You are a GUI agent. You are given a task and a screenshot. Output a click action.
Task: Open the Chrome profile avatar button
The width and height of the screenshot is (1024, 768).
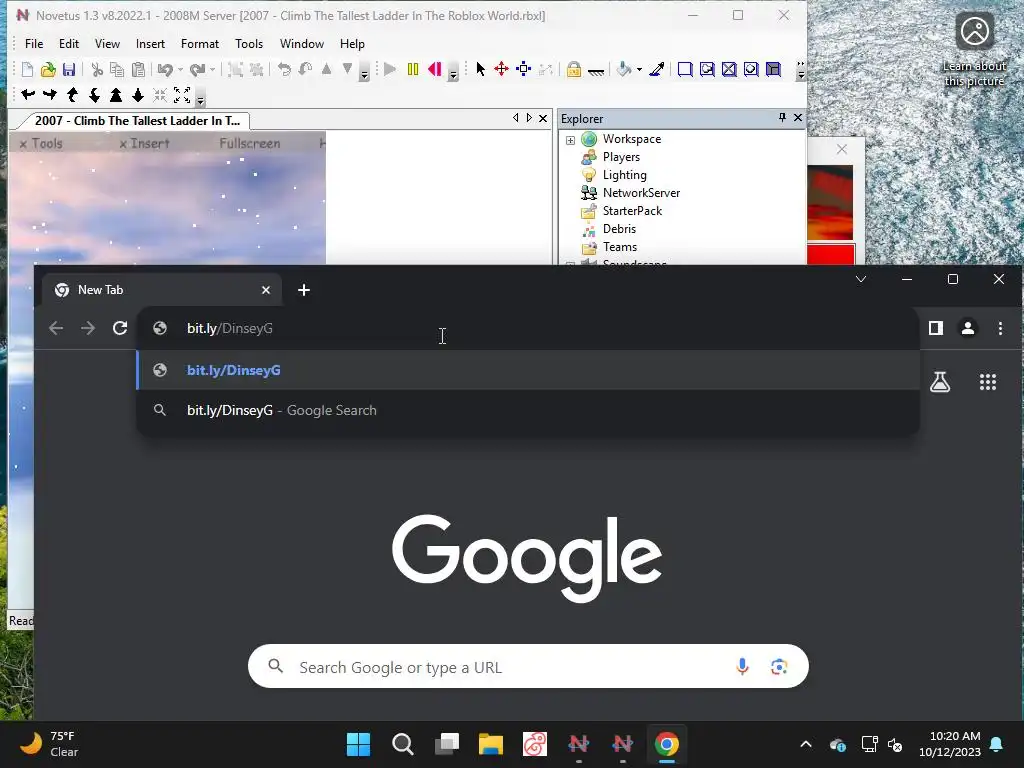pyautogui.click(x=968, y=328)
